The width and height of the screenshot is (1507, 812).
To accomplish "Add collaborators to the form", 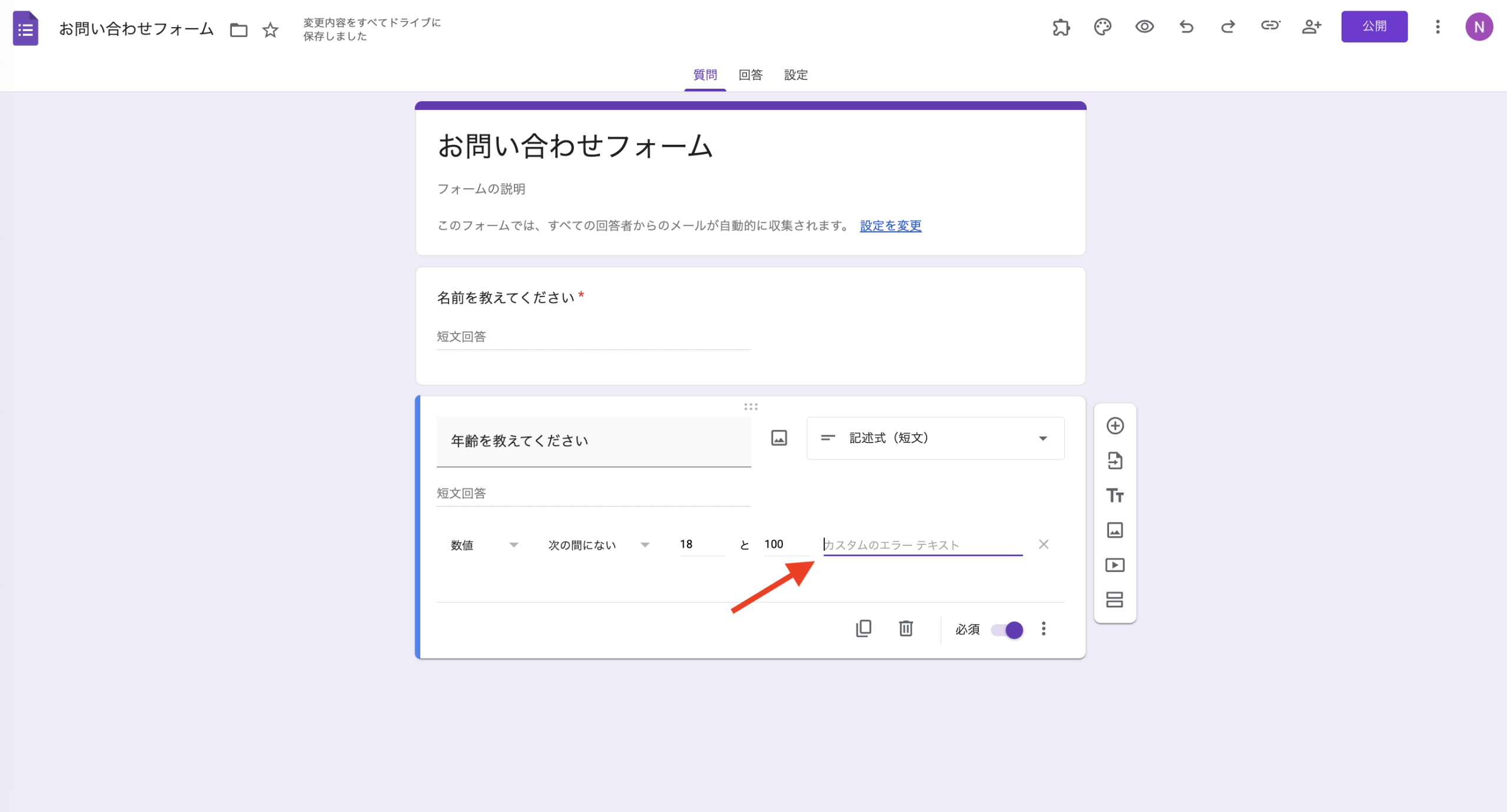I will (x=1311, y=27).
